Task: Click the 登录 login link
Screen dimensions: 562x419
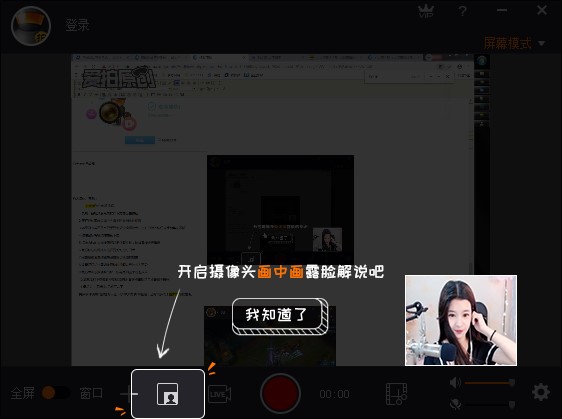Action: (77, 25)
